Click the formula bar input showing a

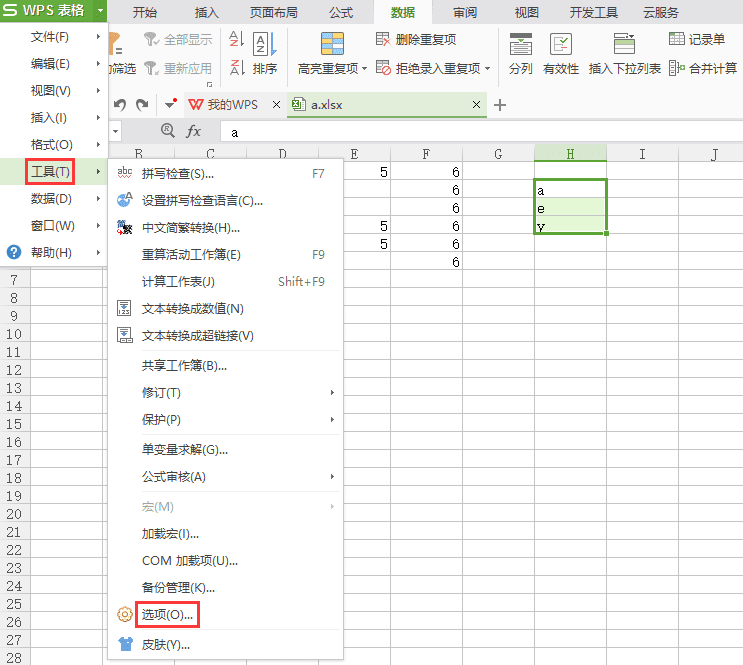481,132
